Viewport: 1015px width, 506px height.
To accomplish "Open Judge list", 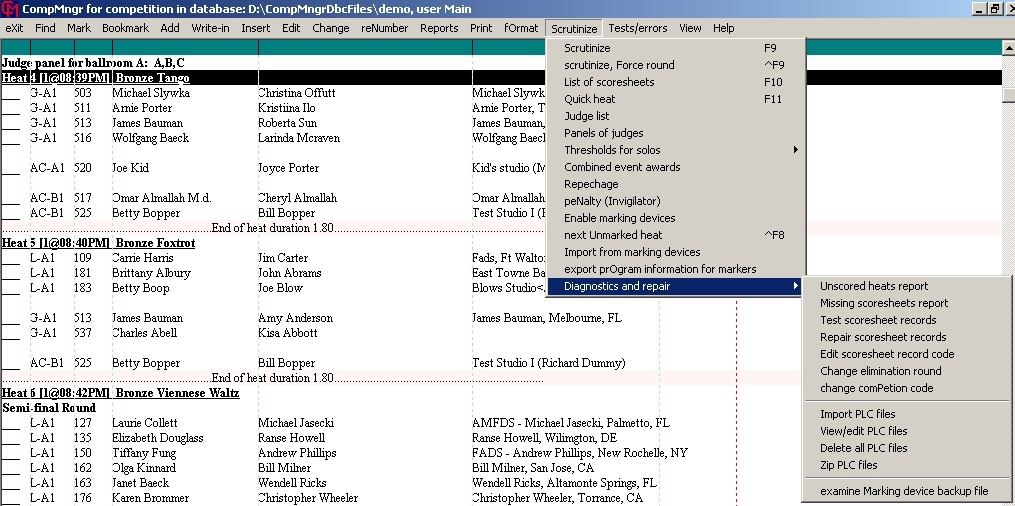I will coord(676,116).
